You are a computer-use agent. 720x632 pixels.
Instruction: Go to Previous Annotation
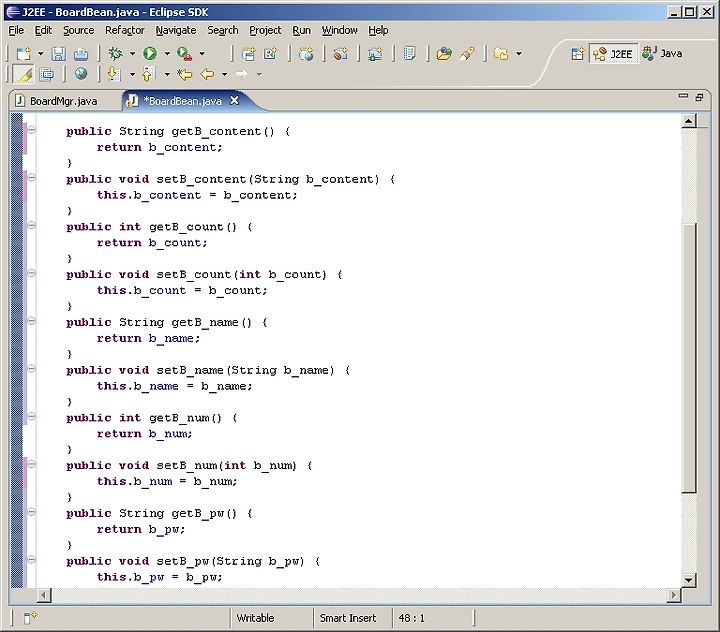pyautogui.click(x=148, y=74)
